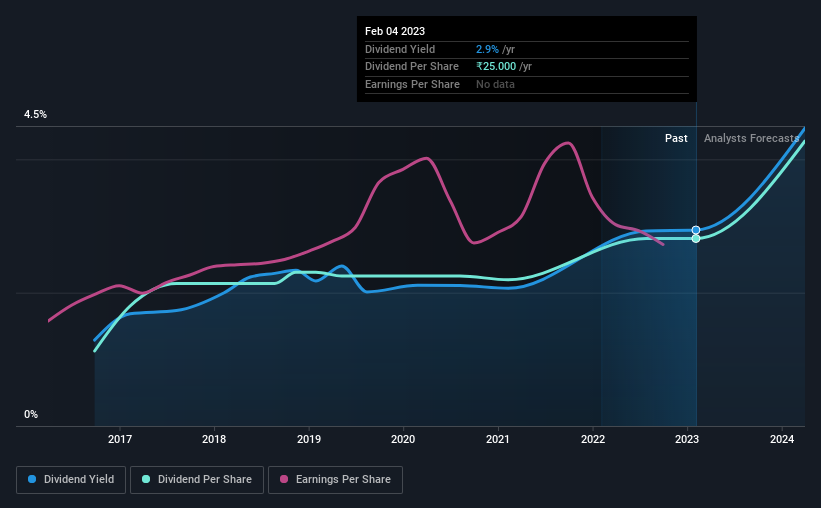Select the 2022 x-axis label
The image size is (821, 508).
coord(593,439)
